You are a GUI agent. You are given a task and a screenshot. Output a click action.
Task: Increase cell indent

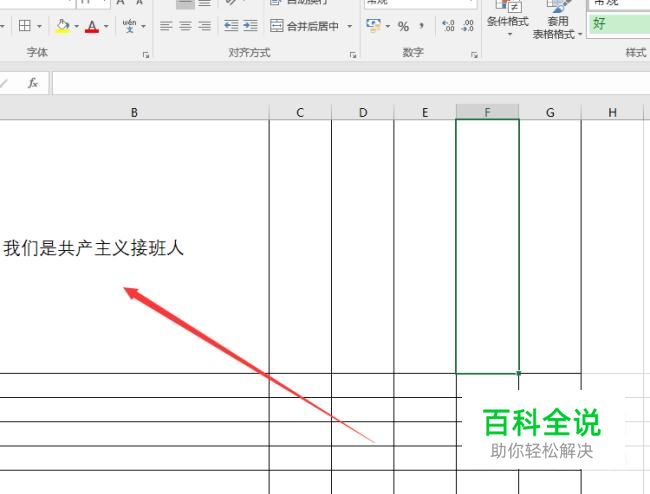[x=250, y=26]
